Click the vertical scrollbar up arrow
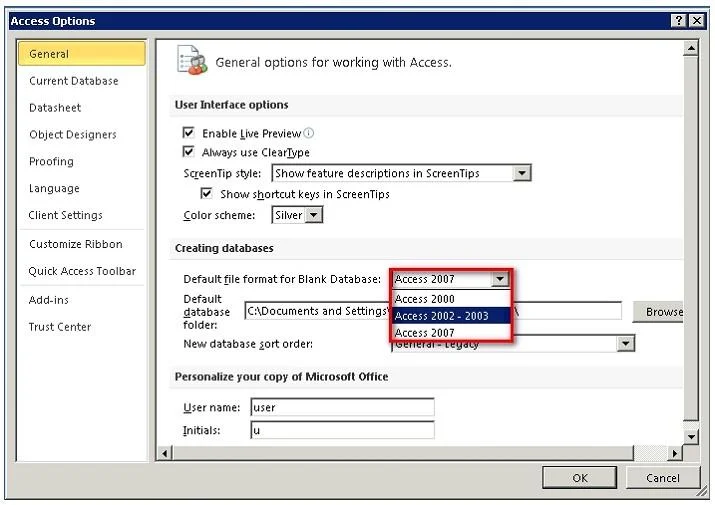Viewport: 715px width, 505px height. coord(691,48)
